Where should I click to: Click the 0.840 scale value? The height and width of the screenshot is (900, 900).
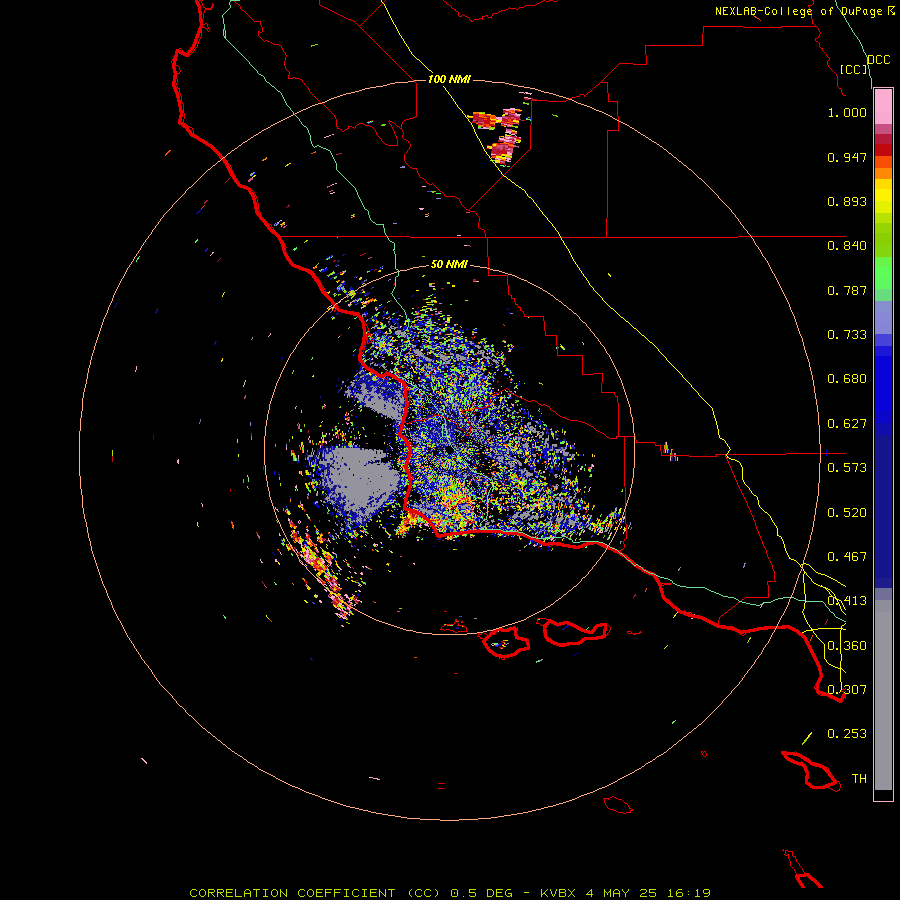pos(847,246)
